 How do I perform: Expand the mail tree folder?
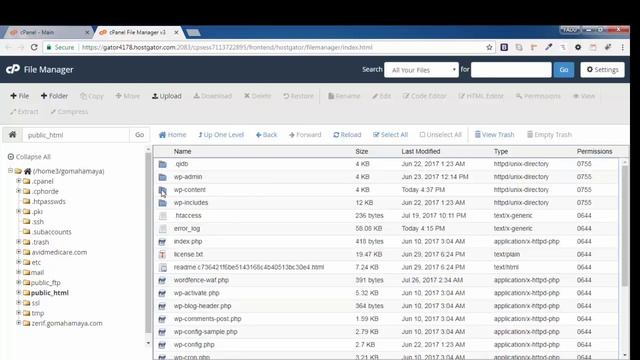[x=18, y=272]
